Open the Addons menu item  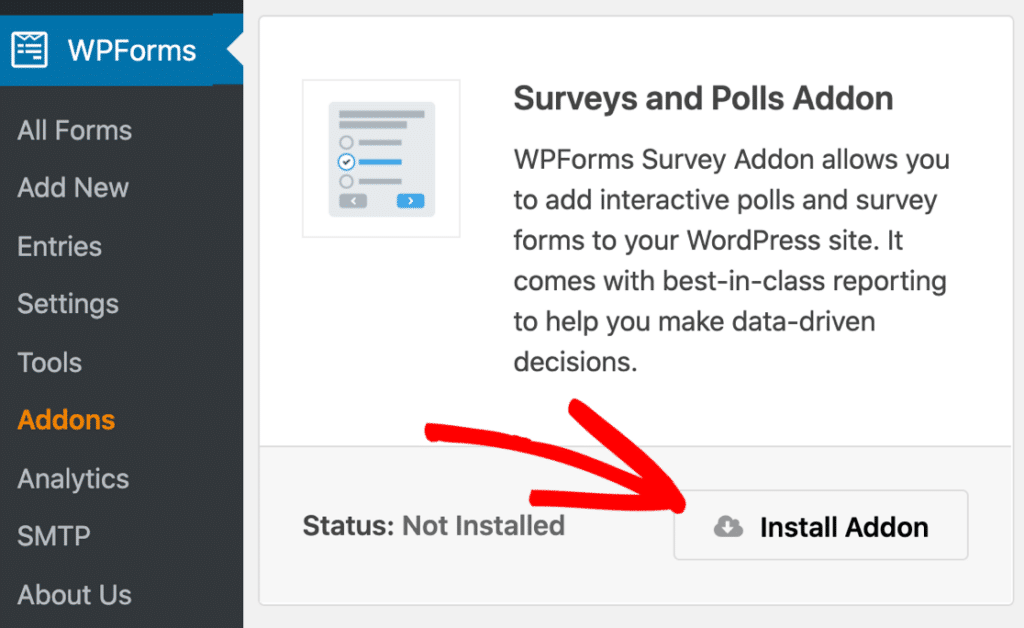click(65, 420)
